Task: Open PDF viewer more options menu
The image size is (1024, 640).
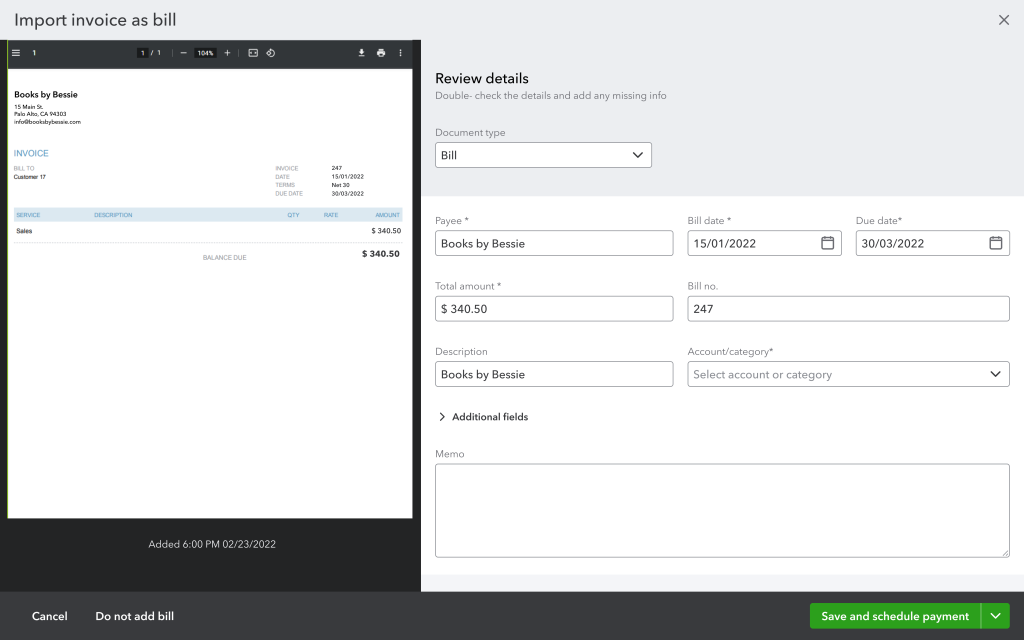Action: 400,53
